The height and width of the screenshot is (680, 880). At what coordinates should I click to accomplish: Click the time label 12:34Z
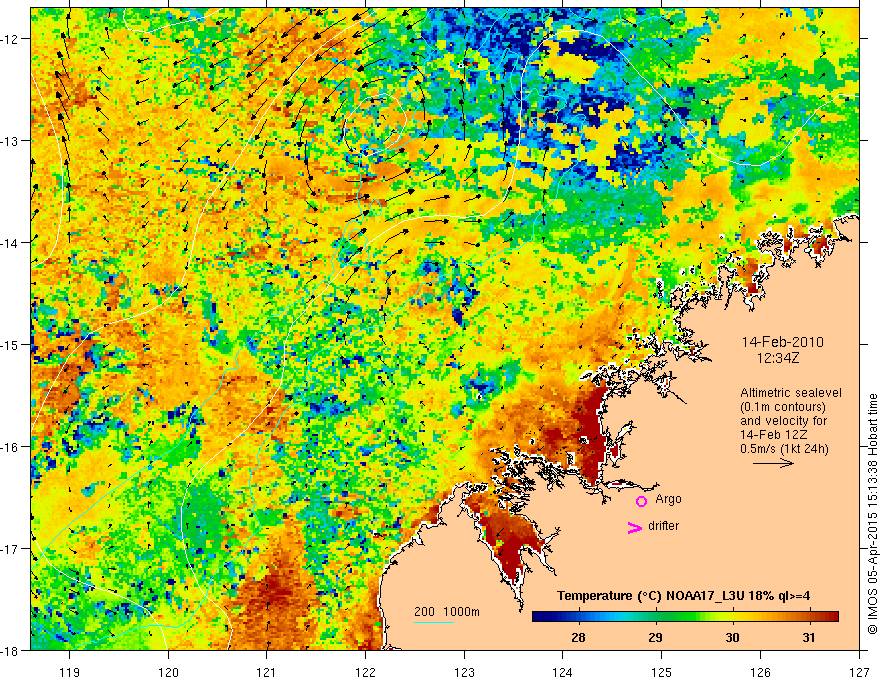point(777,358)
